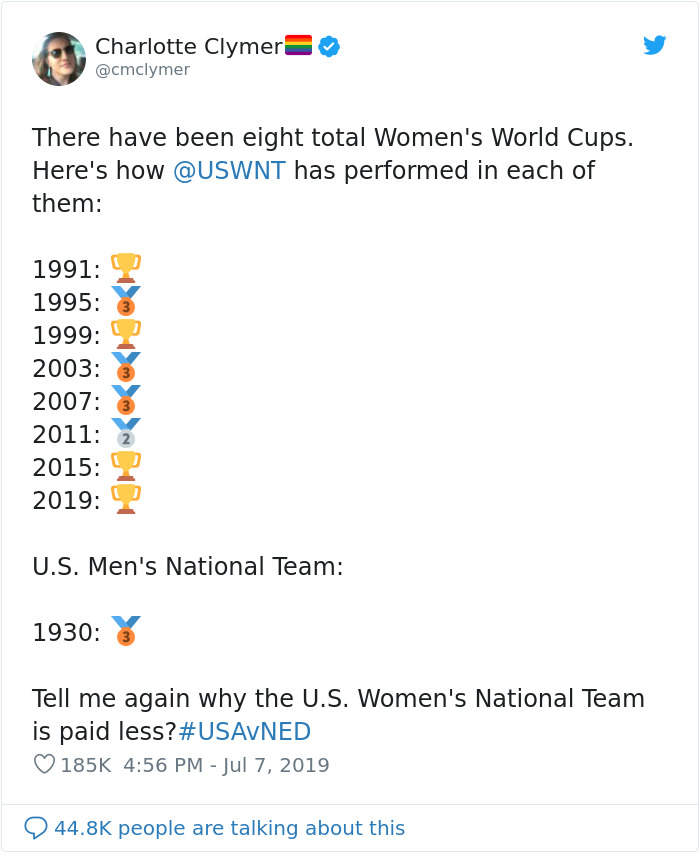The image size is (700, 853).
Task: Click the trophy emoji next to 2019
Action: tap(125, 497)
